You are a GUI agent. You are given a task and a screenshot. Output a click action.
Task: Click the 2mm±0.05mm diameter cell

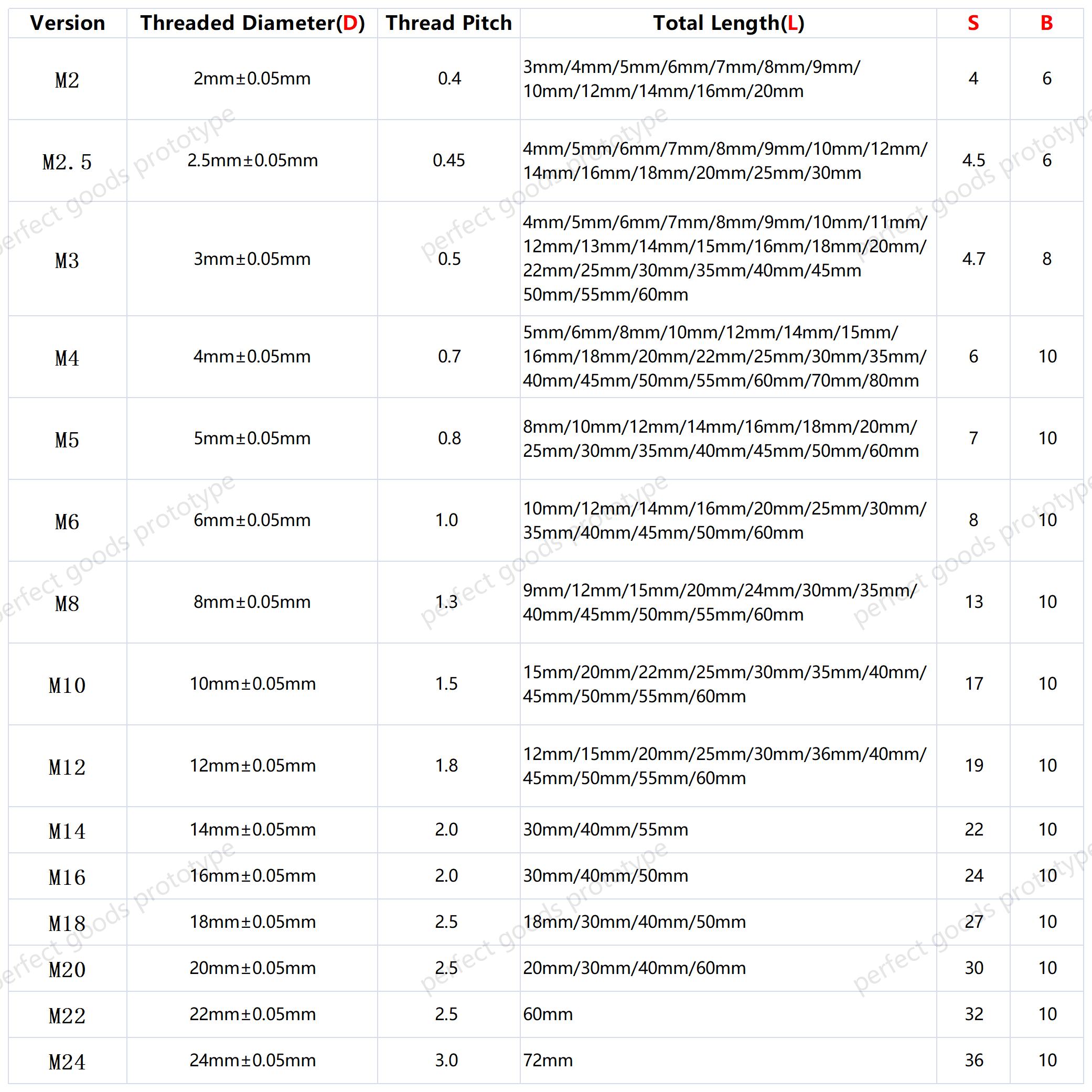tap(252, 79)
